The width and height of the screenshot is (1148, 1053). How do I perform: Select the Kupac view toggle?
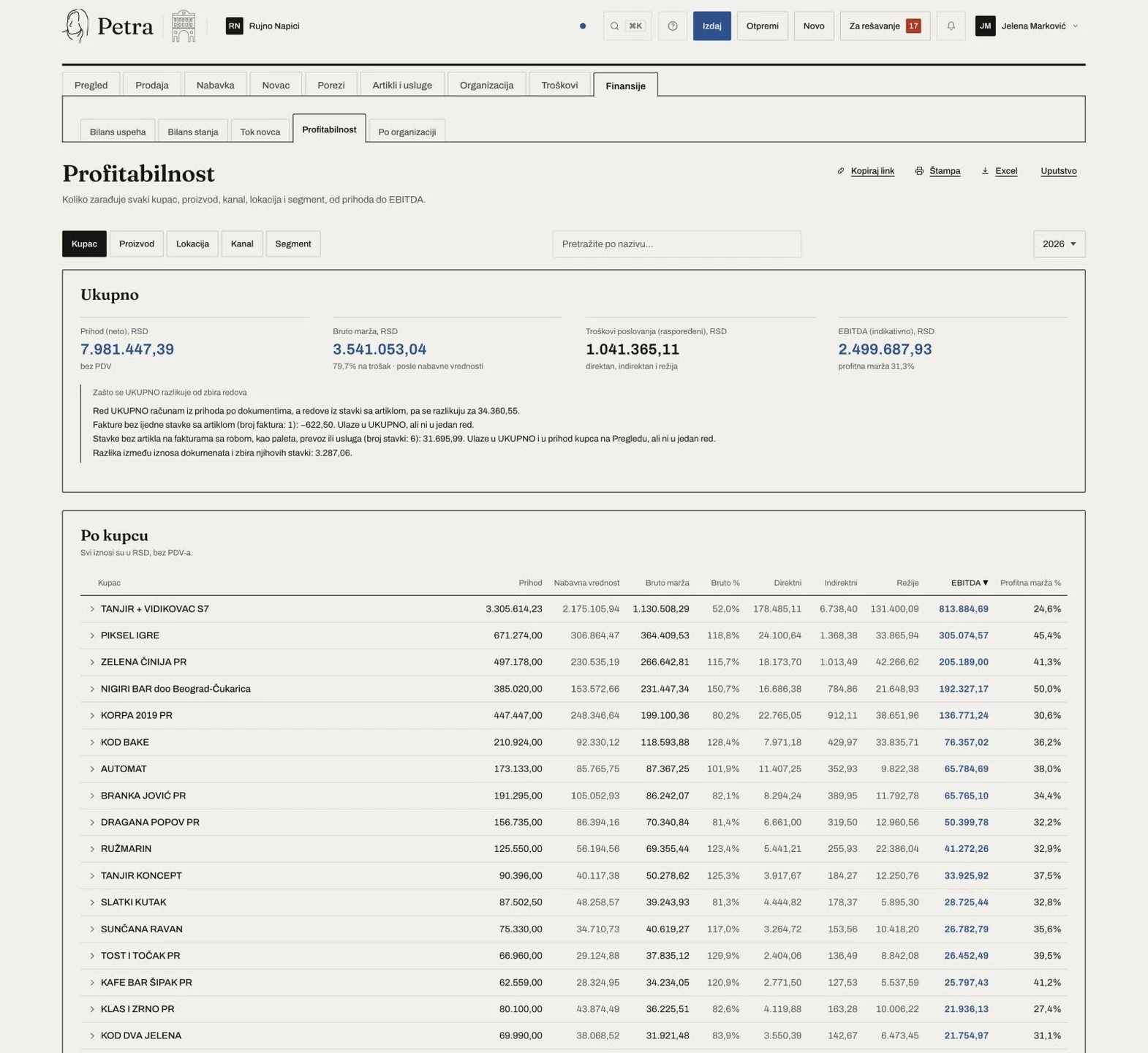tap(84, 244)
